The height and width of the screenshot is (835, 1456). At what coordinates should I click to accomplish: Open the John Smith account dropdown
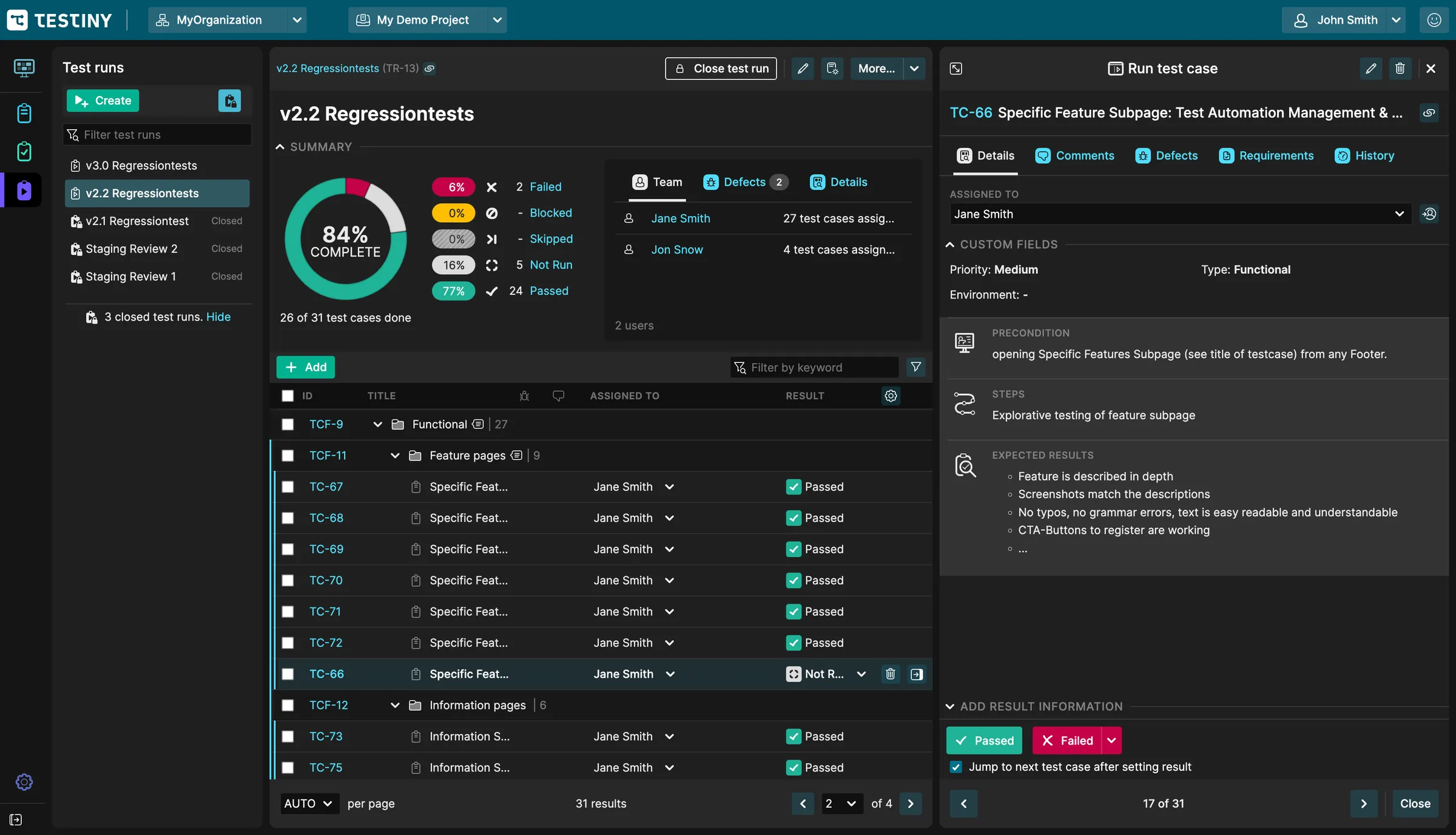(1343, 19)
